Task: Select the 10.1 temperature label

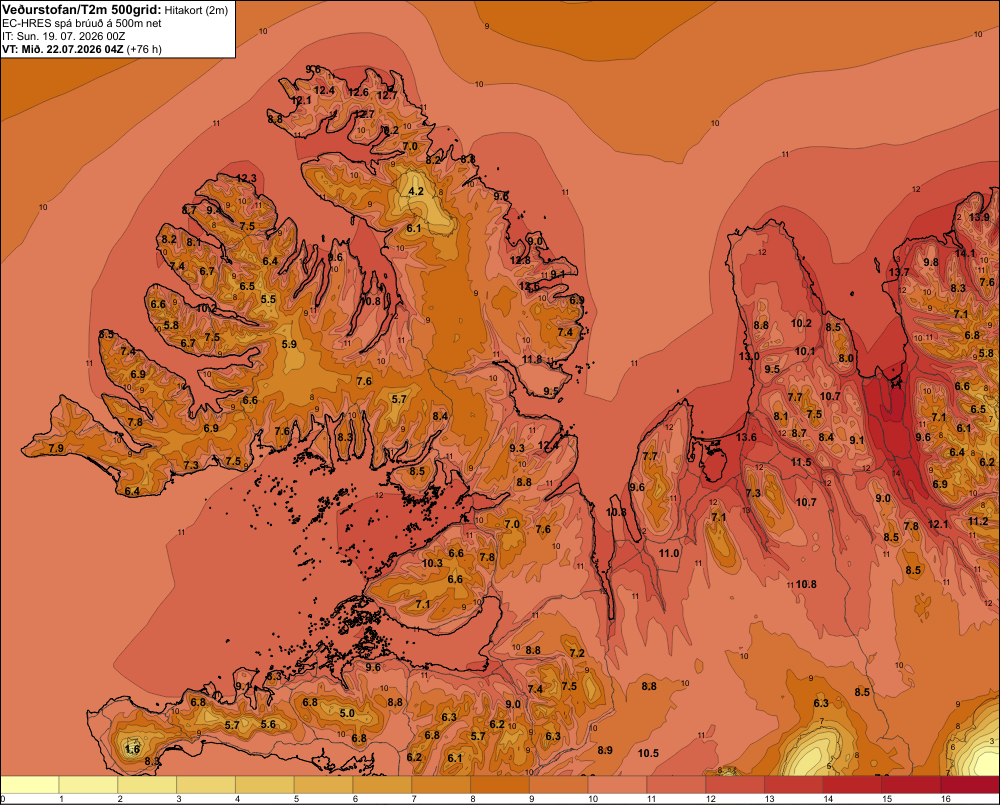Action: [x=805, y=351]
